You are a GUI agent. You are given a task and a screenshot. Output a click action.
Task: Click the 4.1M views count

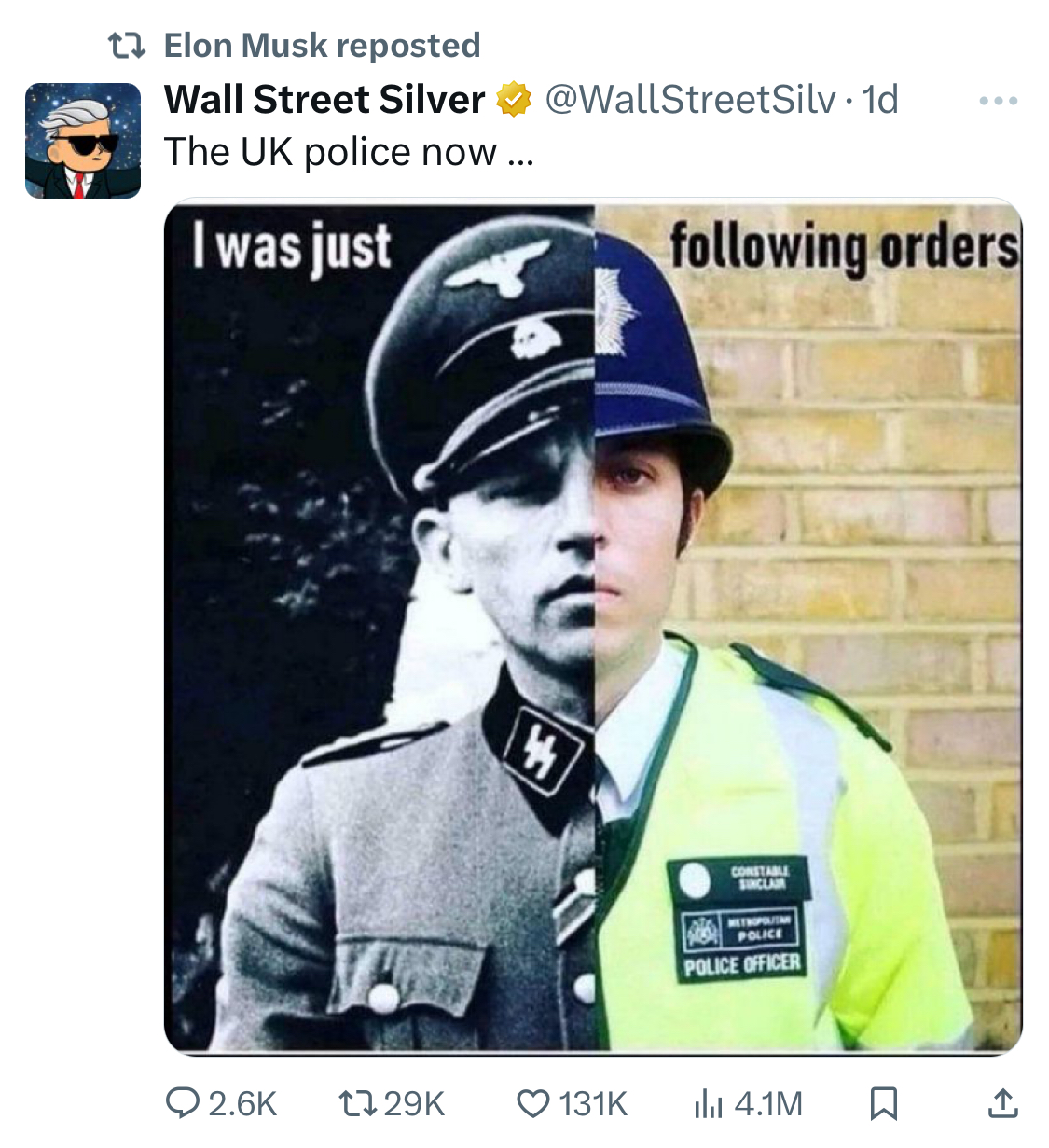[x=768, y=1104]
